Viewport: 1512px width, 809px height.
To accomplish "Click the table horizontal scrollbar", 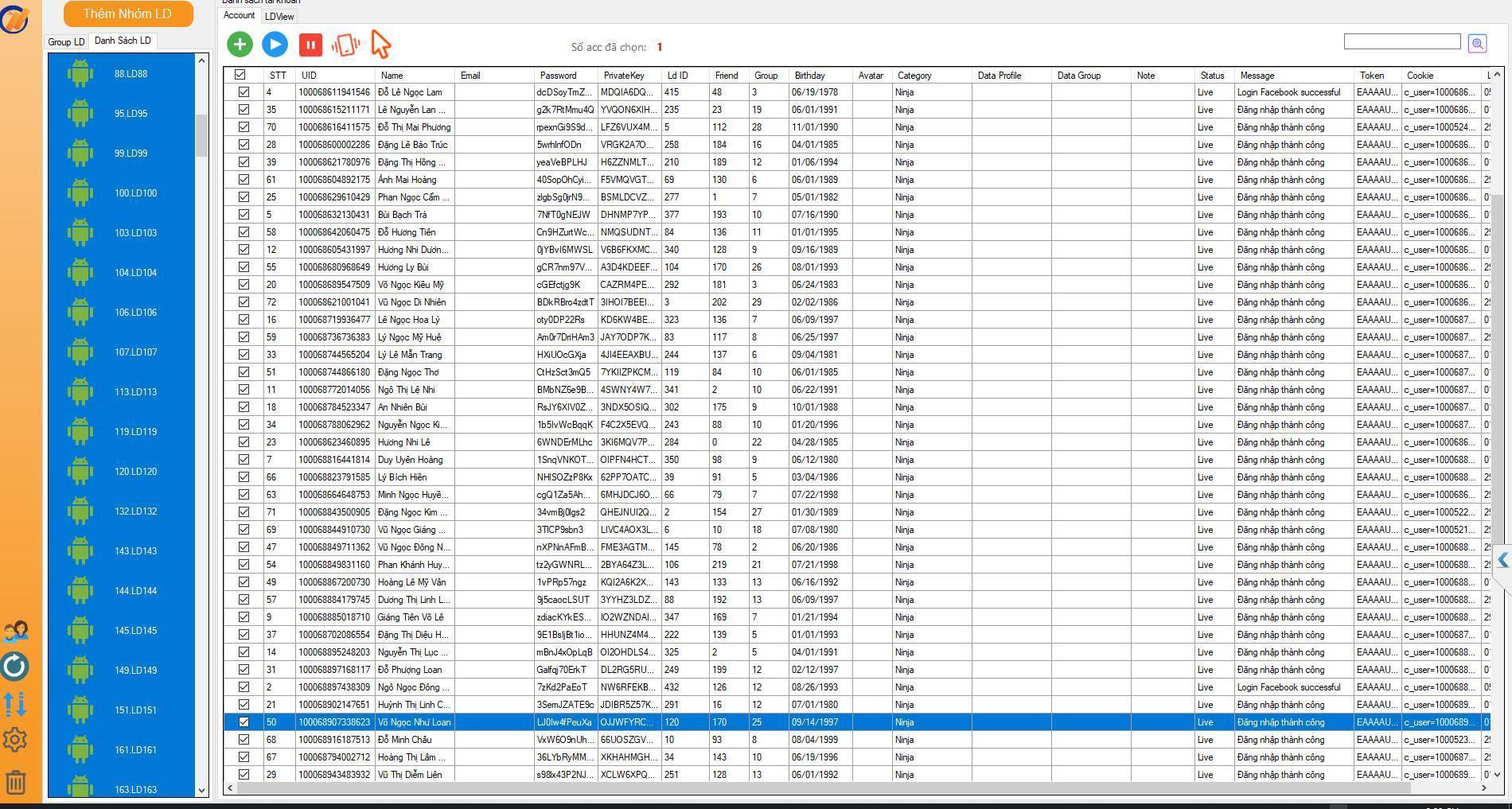I will [x=824, y=788].
